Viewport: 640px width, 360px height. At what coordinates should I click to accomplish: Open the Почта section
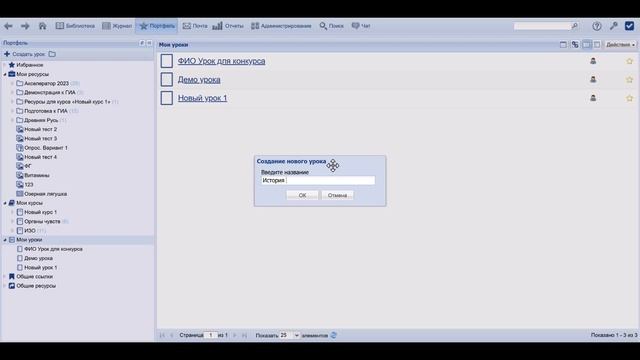(x=195, y=26)
